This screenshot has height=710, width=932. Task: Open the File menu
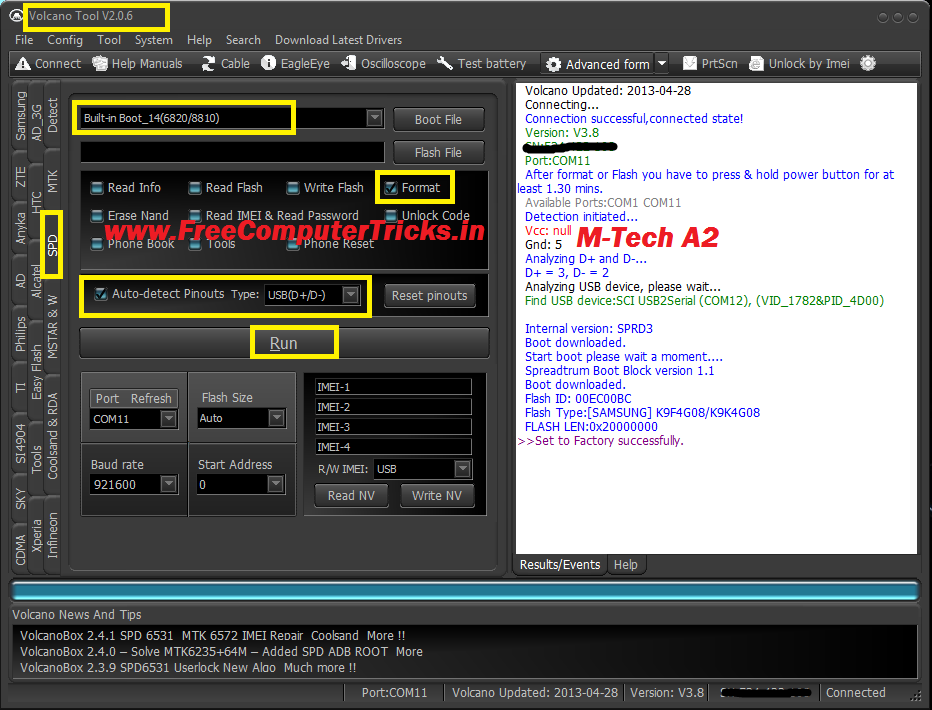pyautogui.click(x=24, y=40)
